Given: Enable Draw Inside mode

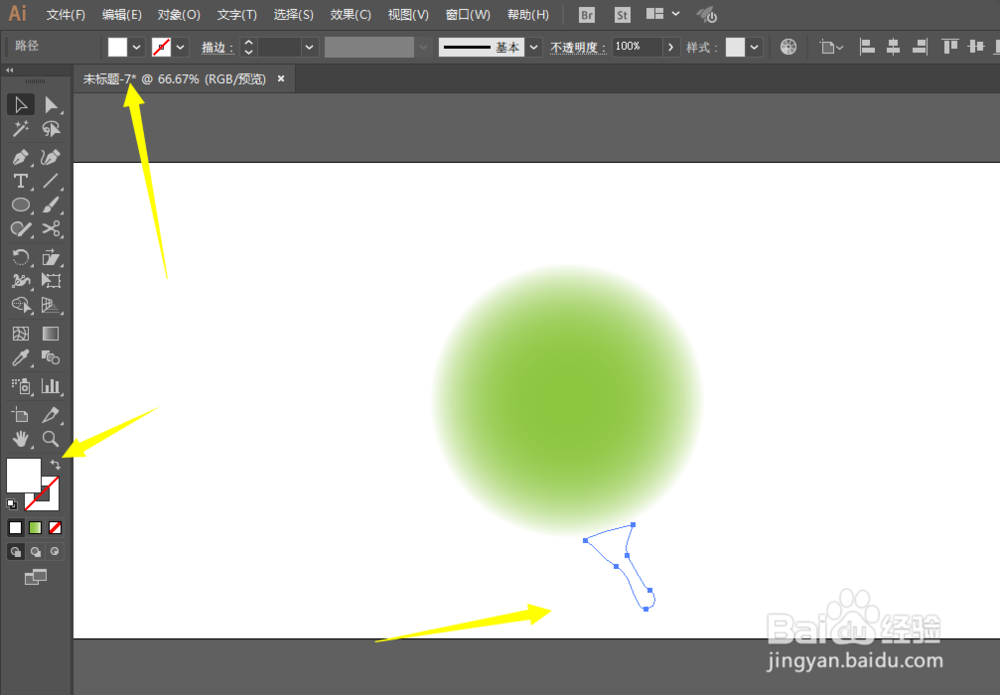Looking at the screenshot, I should tap(55, 552).
